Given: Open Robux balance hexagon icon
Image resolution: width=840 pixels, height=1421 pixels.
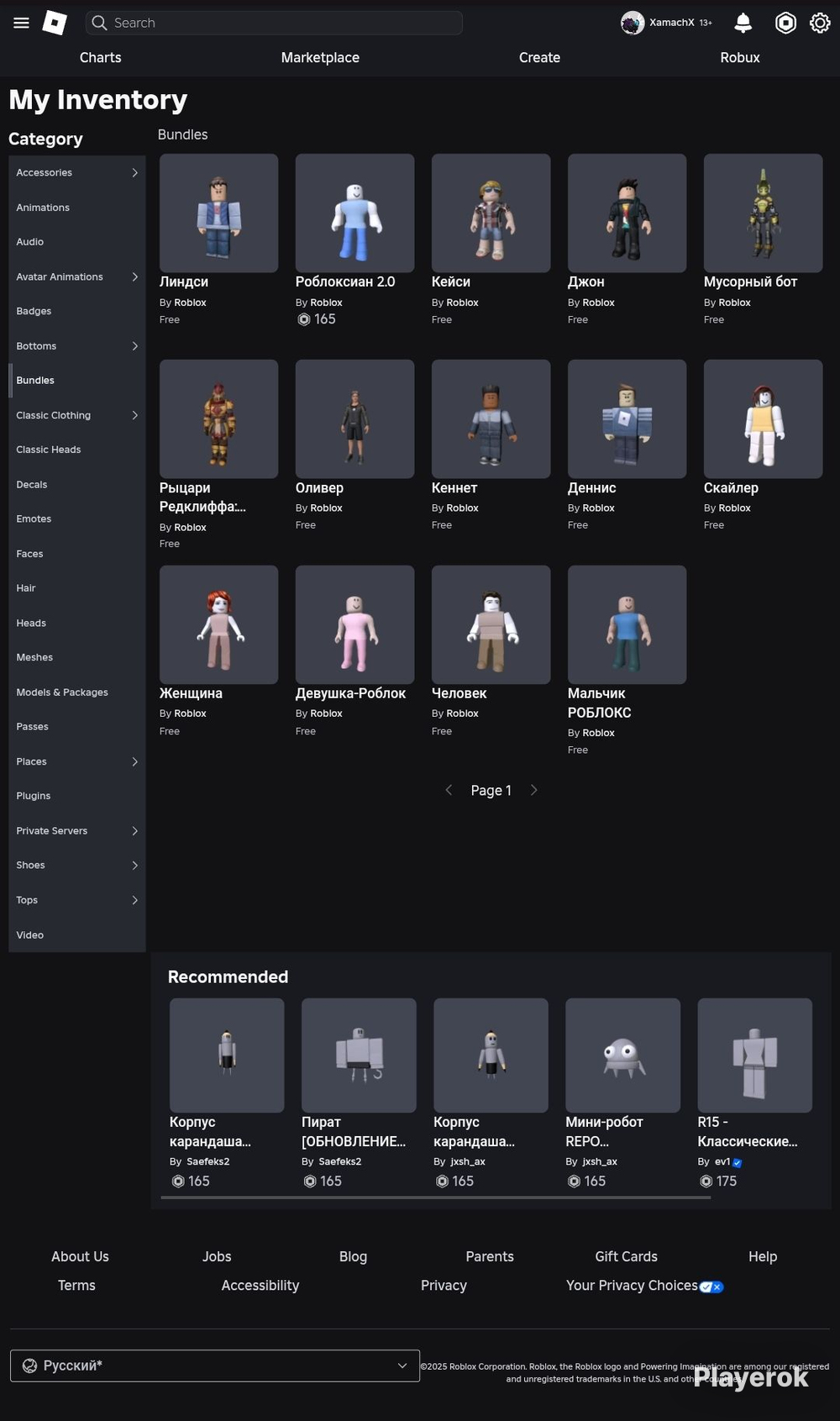Looking at the screenshot, I should 785,23.
